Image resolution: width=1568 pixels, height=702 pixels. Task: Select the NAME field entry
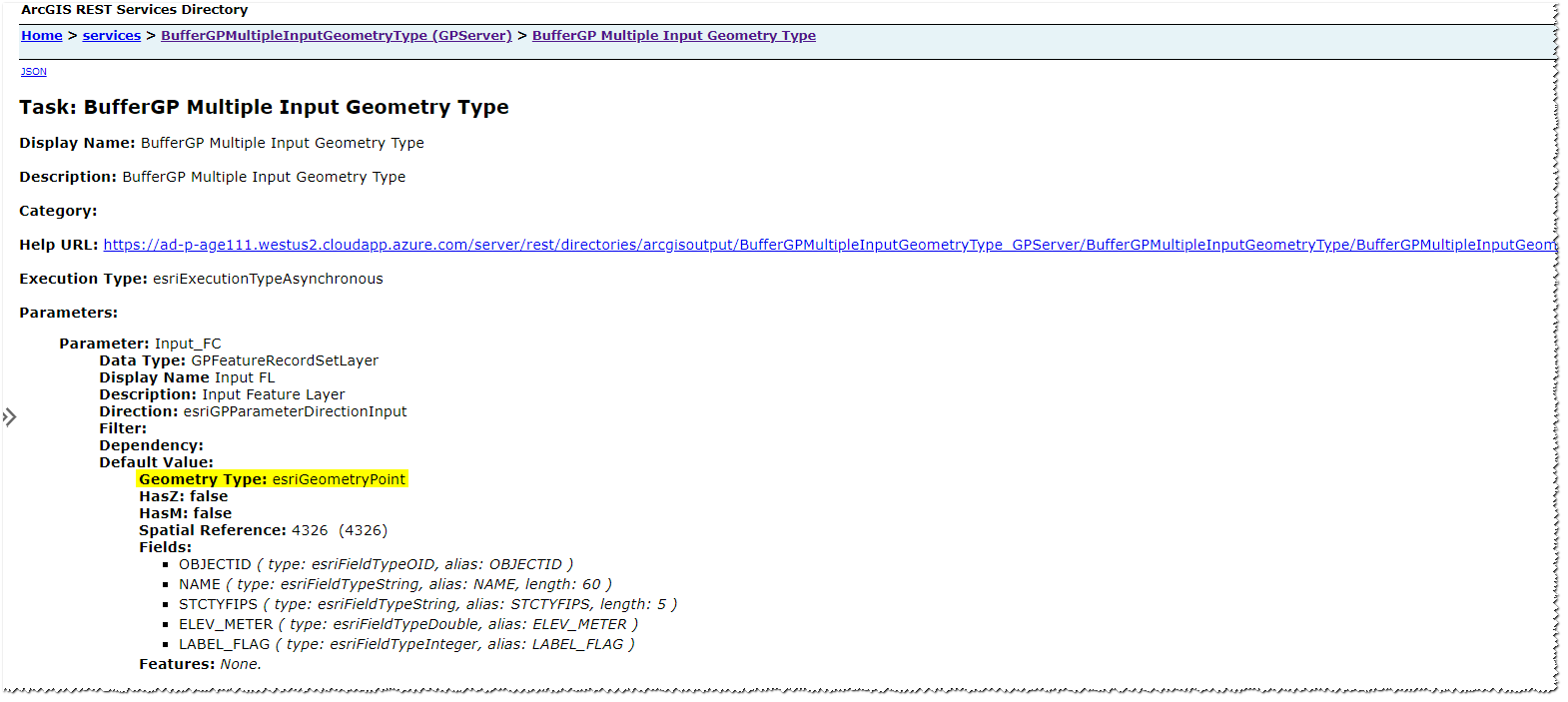[x=395, y=584]
